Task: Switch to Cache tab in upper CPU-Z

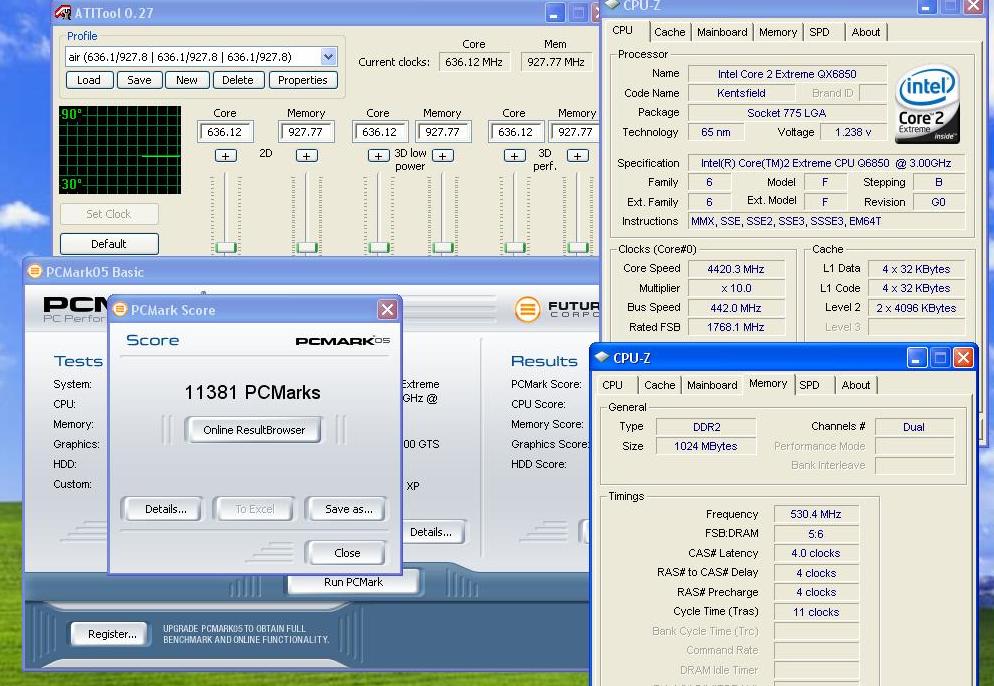Action: coord(669,32)
